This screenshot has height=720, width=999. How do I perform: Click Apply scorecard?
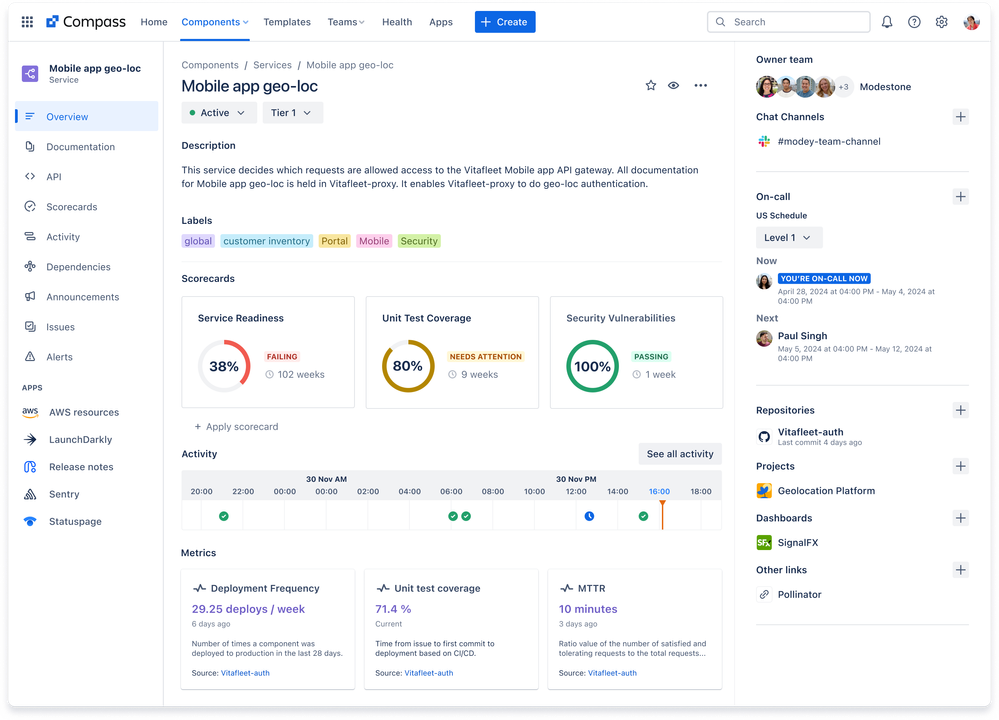pyautogui.click(x=236, y=427)
